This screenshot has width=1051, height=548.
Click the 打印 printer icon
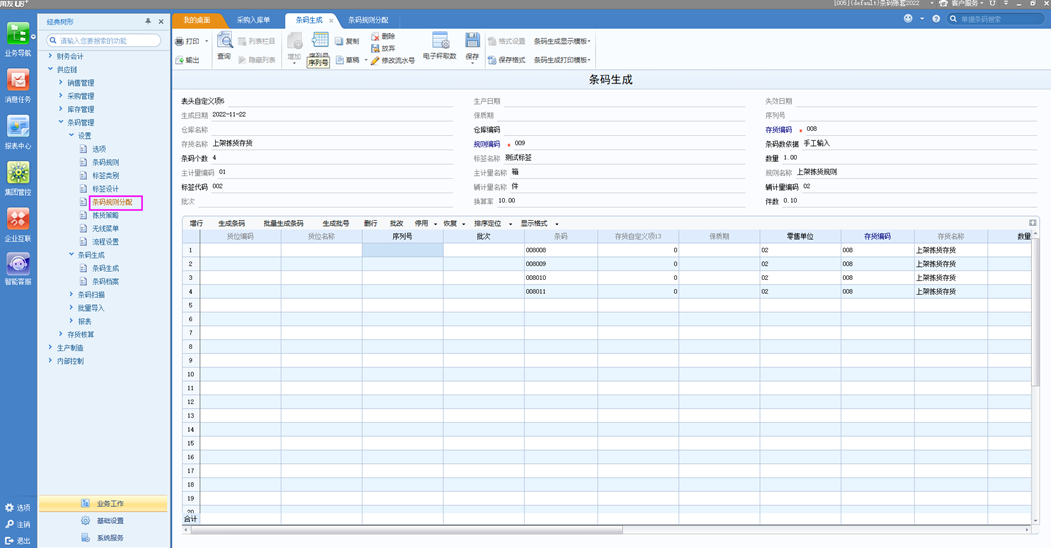coord(180,41)
